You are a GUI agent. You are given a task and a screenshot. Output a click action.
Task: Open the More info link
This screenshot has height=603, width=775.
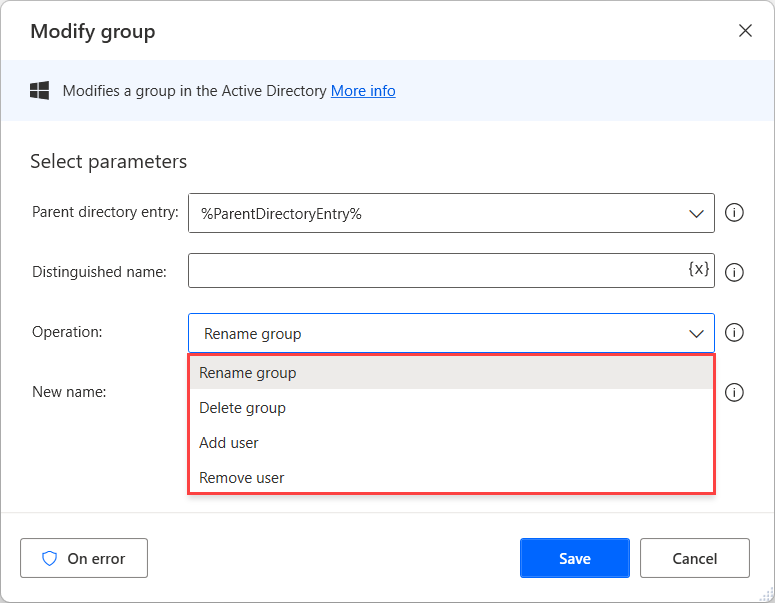363,91
